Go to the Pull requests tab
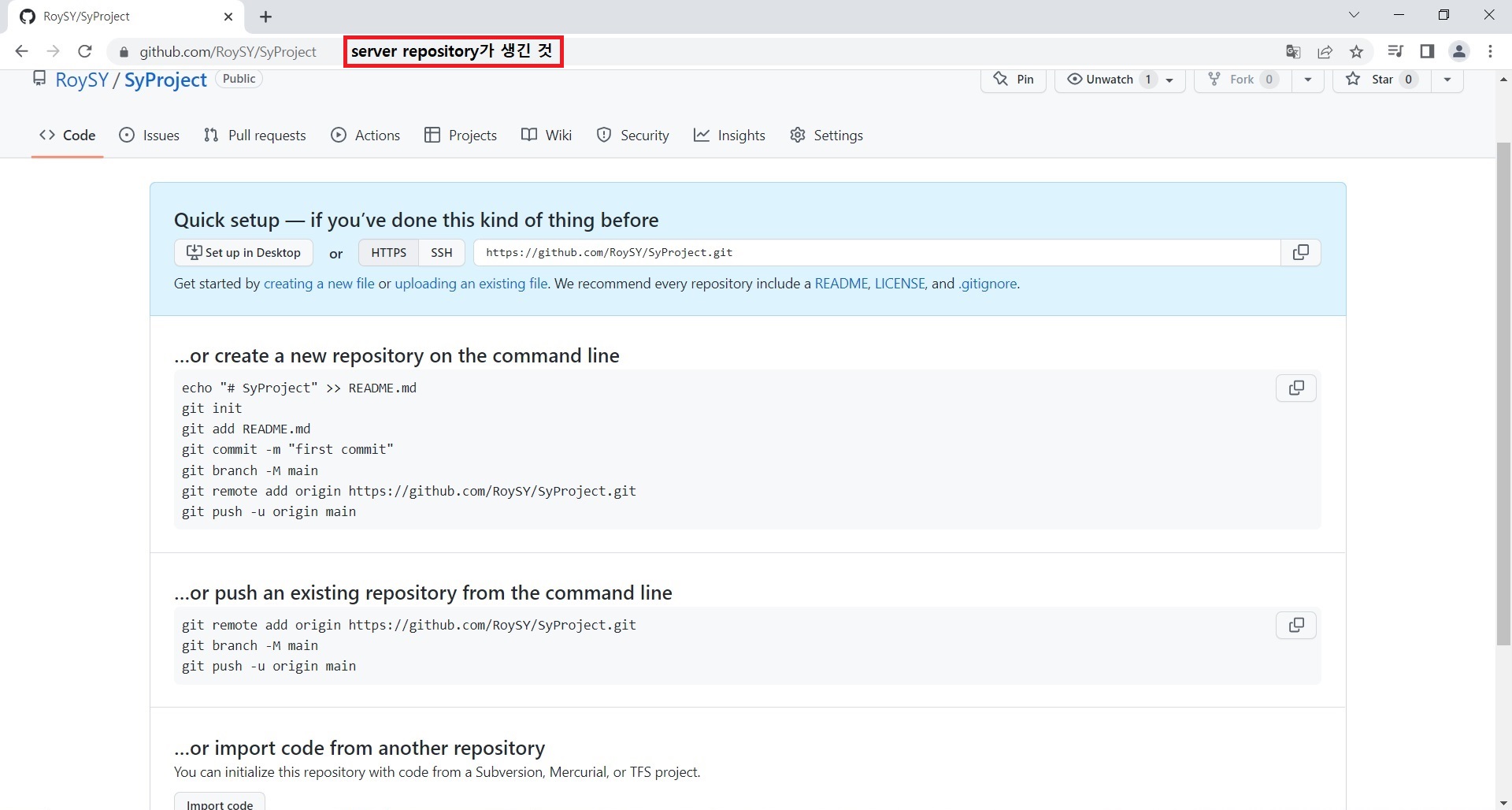Screen dimensions: 1512x810 [255, 136]
